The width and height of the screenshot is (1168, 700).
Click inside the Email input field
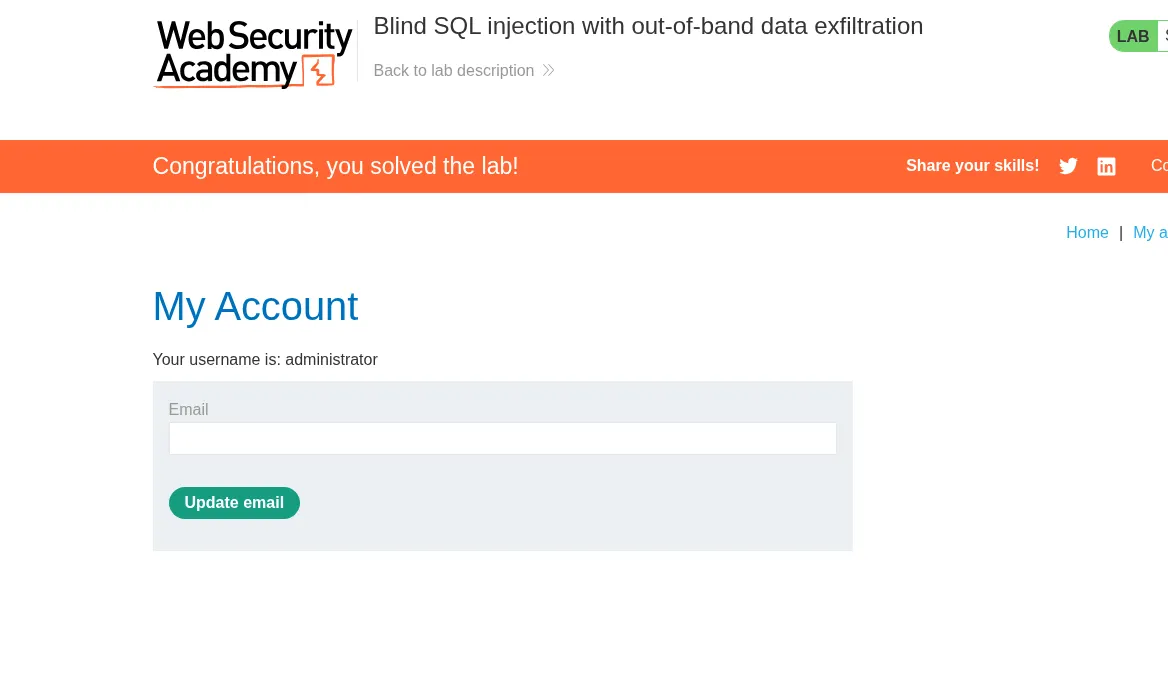[502, 438]
